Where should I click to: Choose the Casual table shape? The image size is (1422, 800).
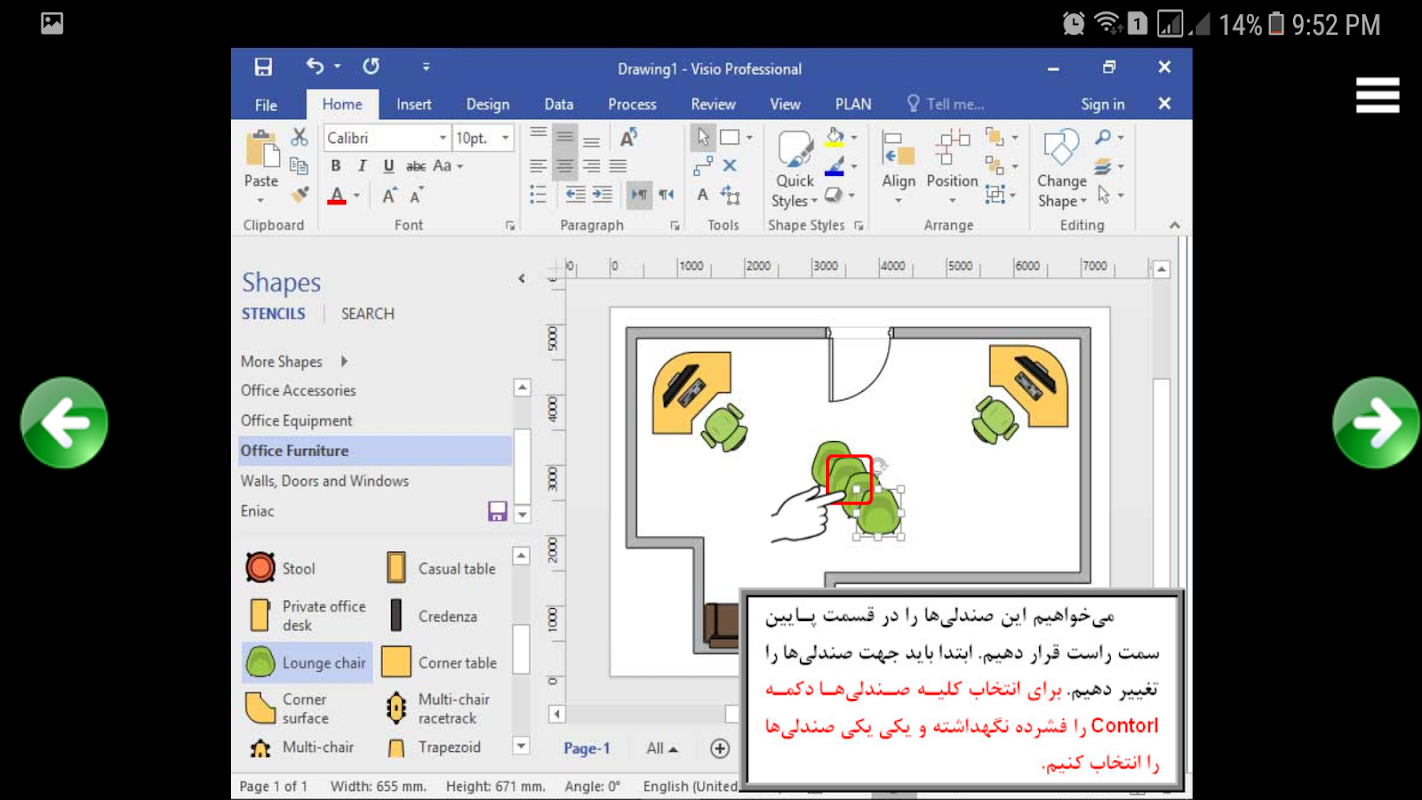point(440,568)
